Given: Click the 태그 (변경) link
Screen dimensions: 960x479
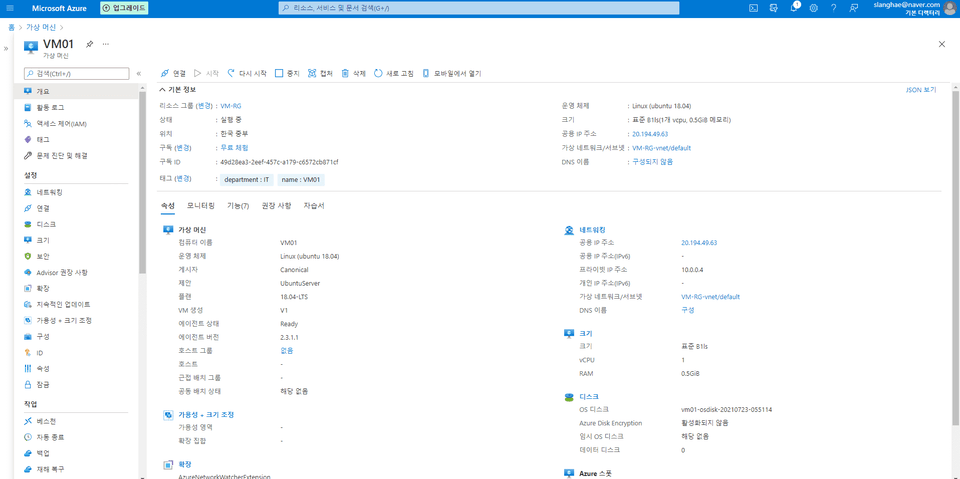Looking at the screenshot, I should [x=183, y=179].
